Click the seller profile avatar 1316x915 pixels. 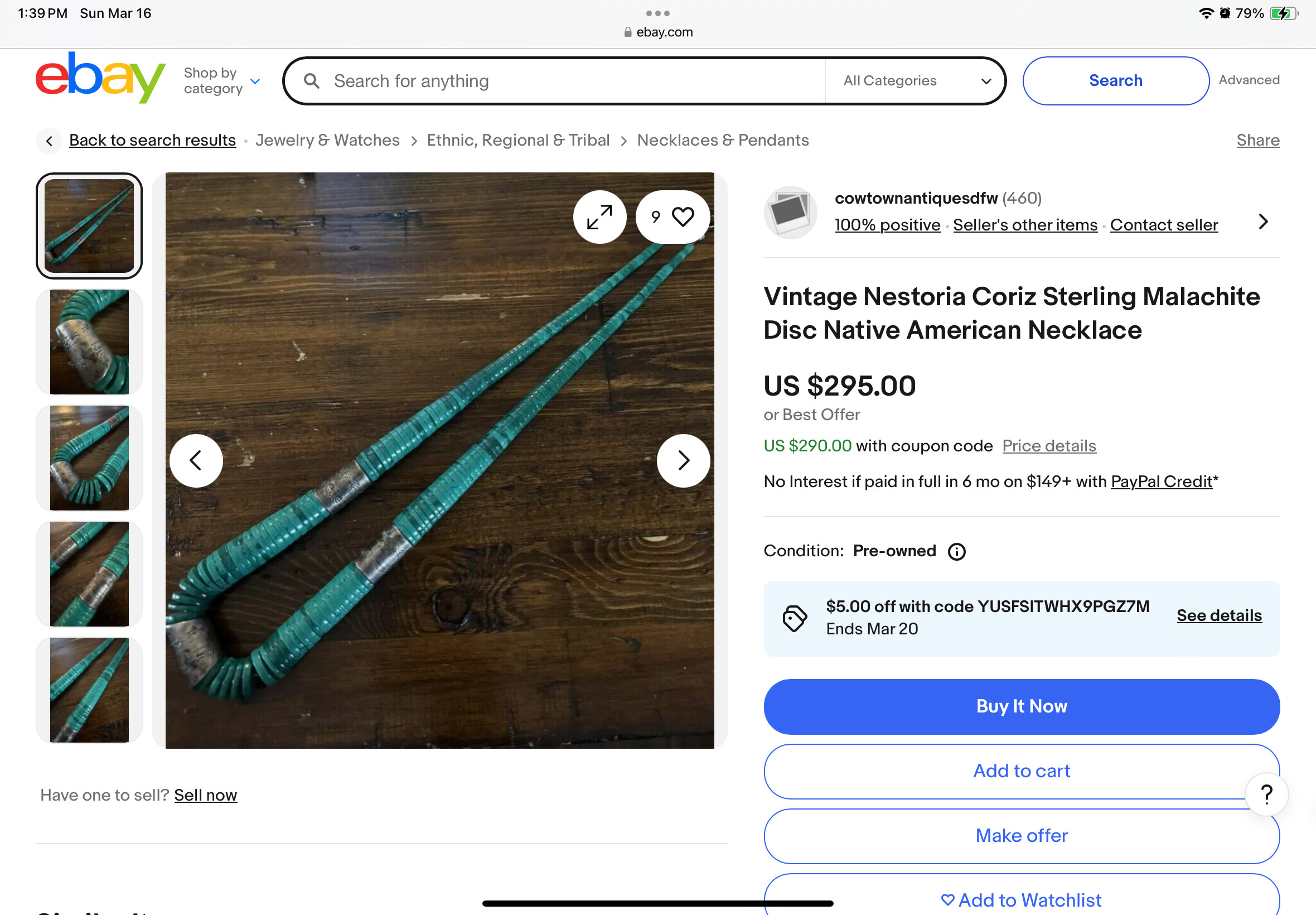[790, 213]
